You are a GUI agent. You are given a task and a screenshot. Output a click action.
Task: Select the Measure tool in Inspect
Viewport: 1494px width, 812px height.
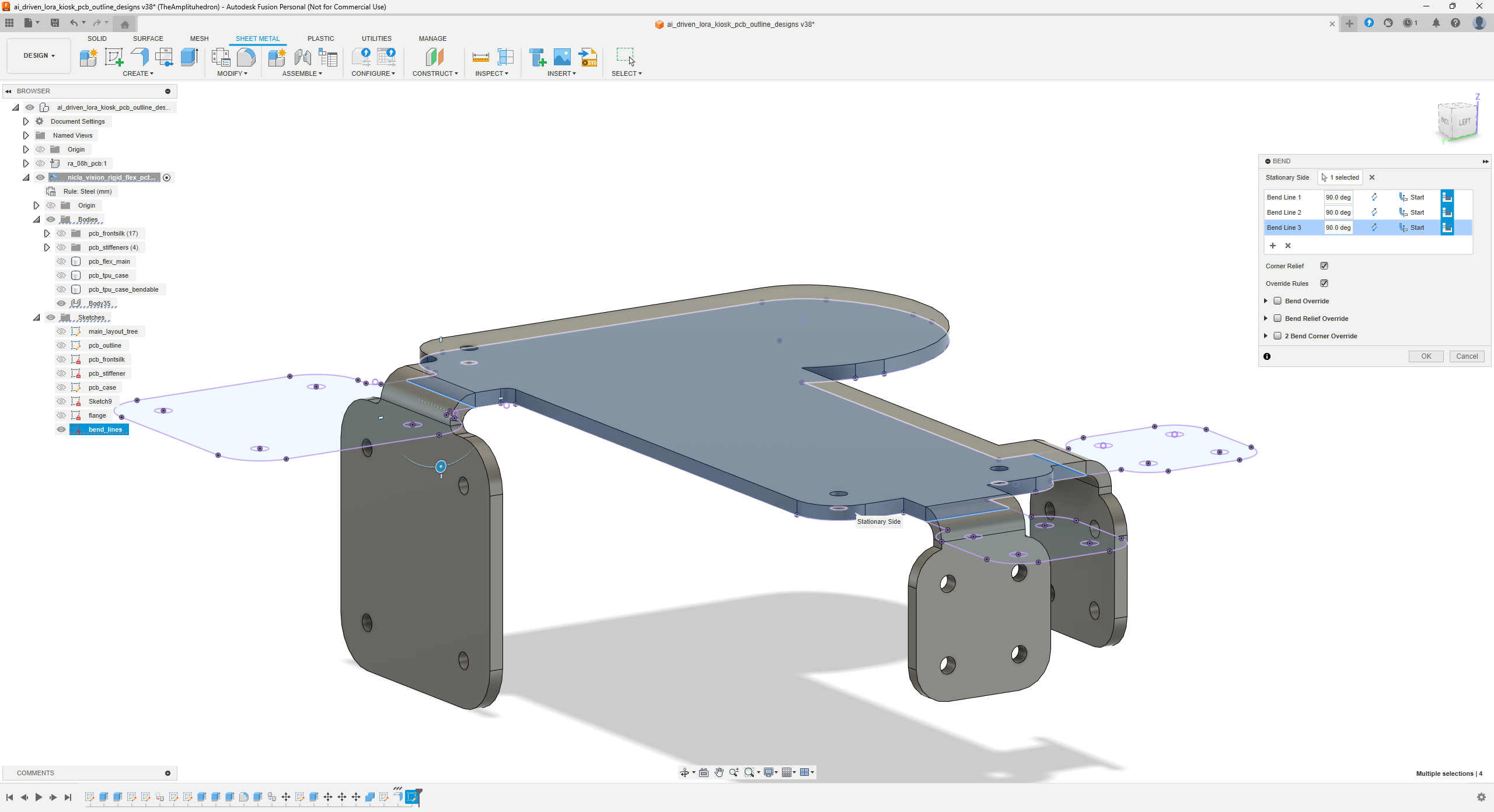pos(480,57)
